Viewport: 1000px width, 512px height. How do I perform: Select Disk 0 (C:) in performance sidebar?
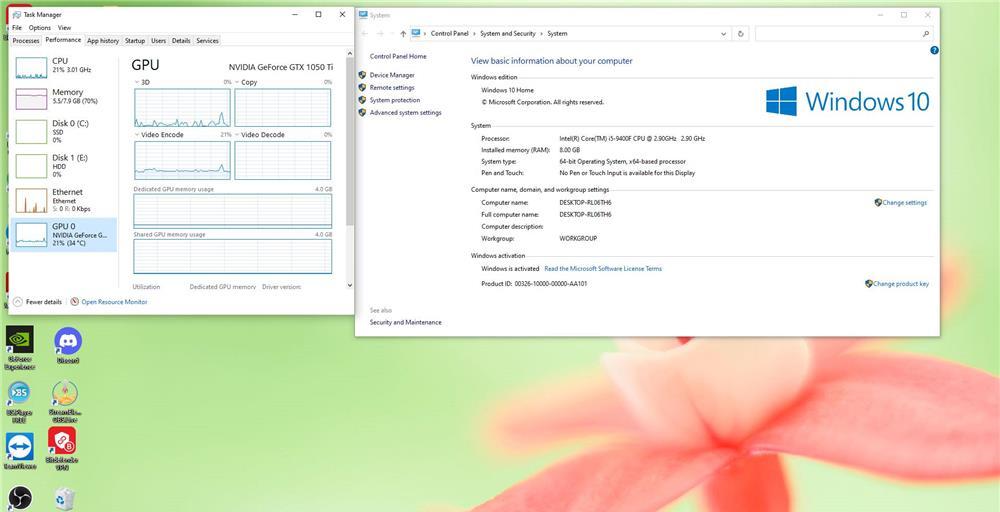pyautogui.click(x=64, y=131)
